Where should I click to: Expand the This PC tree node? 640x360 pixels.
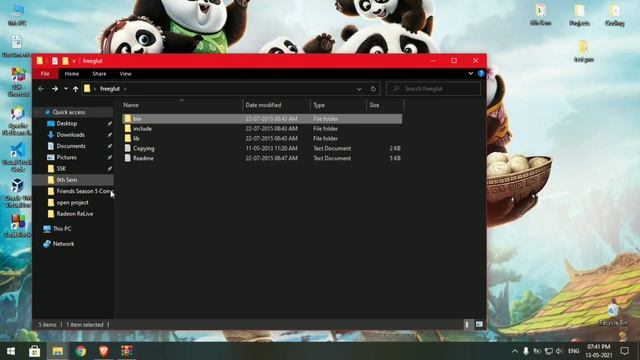[38, 229]
